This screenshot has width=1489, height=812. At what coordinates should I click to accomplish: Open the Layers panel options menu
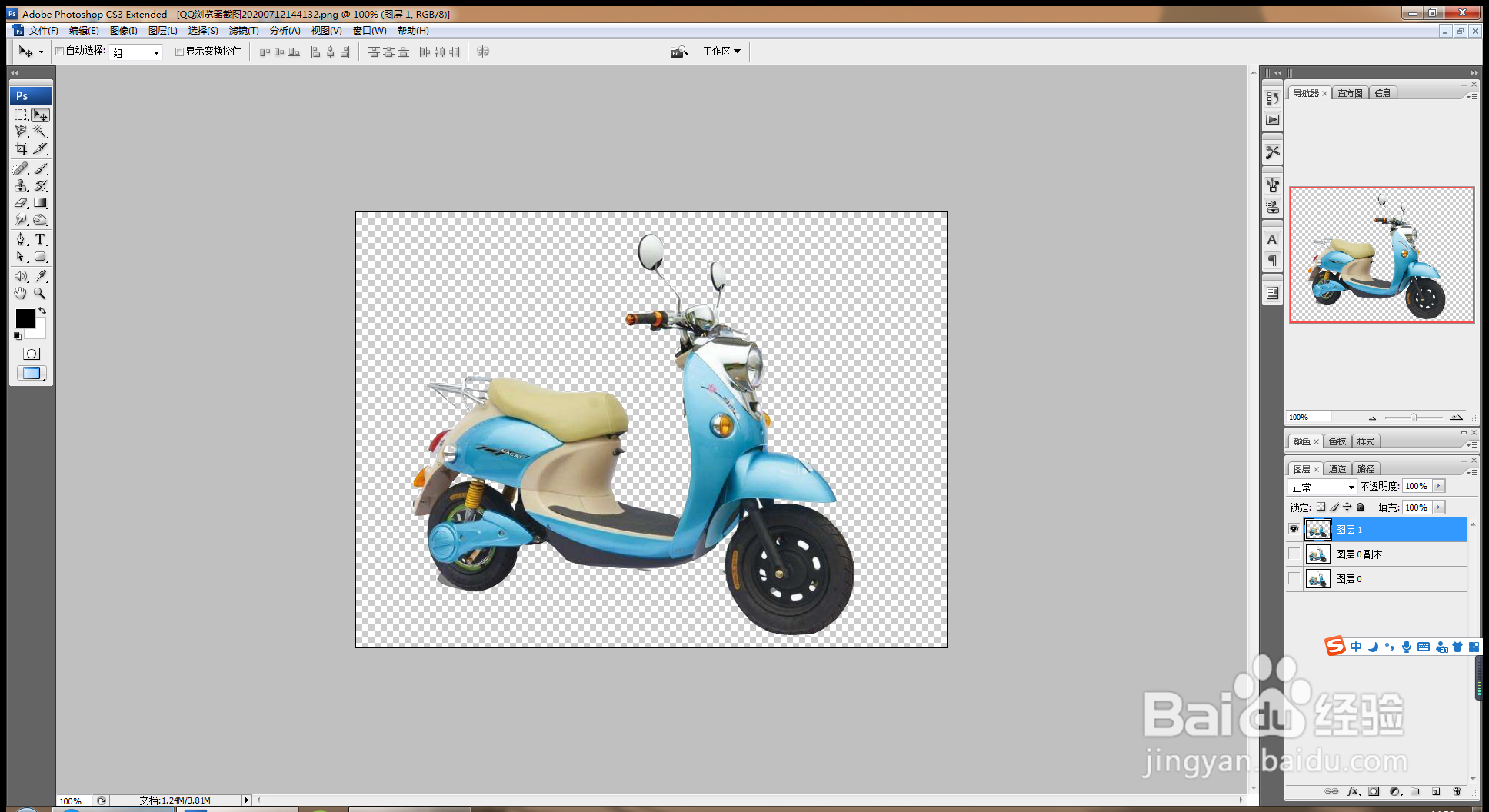coord(1471,471)
